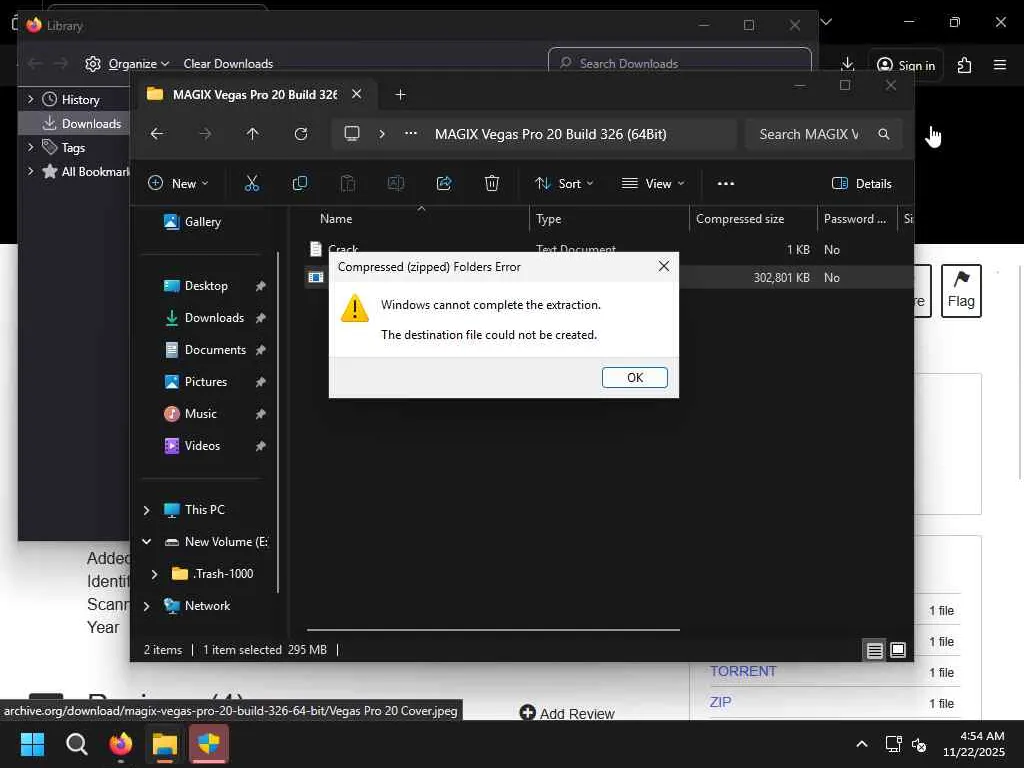Click File Explorer icon in taskbar
The width and height of the screenshot is (1024, 768).
[165, 744]
